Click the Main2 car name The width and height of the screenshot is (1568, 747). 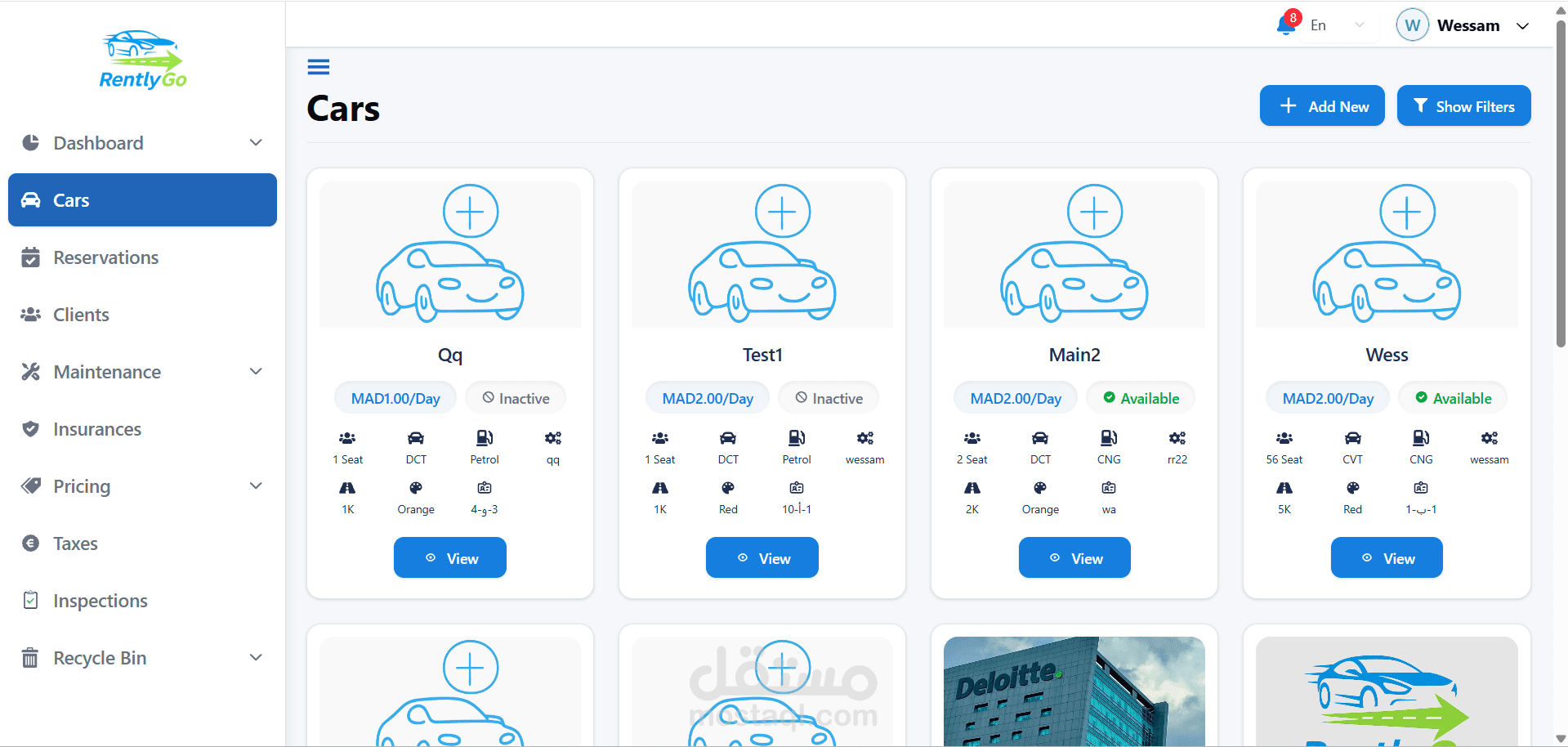(1074, 355)
